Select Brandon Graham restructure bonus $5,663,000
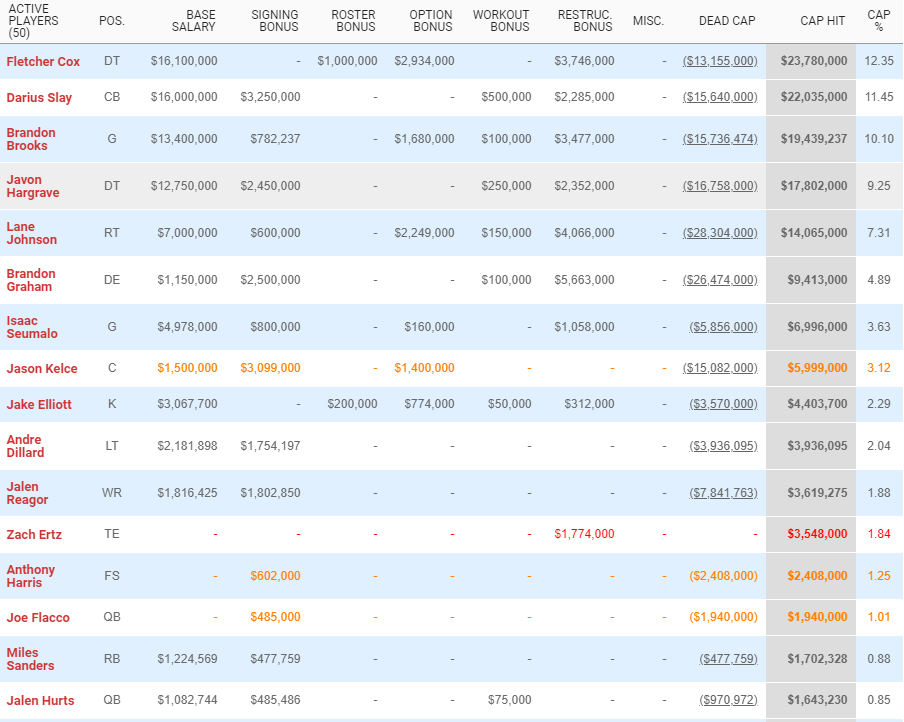The image size is (904, 722). [585, 280]
